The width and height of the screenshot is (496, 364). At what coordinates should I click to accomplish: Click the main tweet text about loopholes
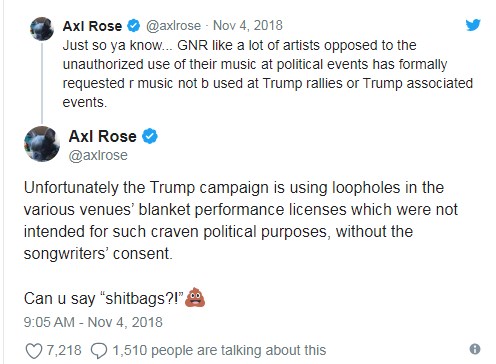pyautogui.click(x=241, y=221)
